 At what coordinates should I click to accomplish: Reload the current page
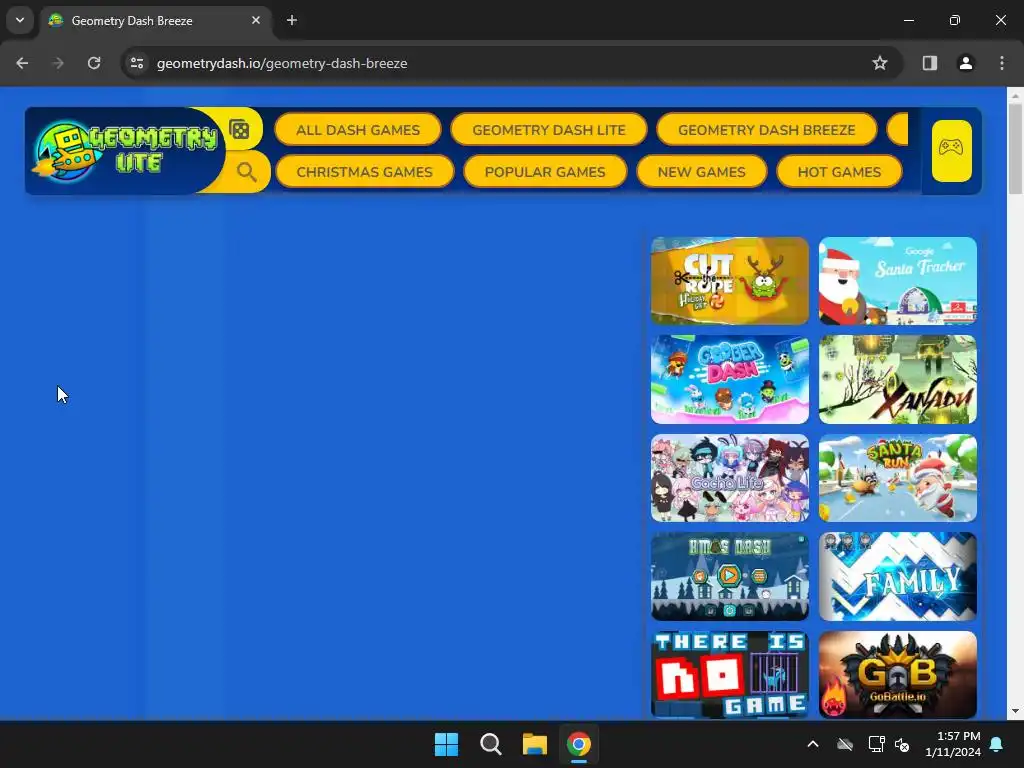click(94, 63)
